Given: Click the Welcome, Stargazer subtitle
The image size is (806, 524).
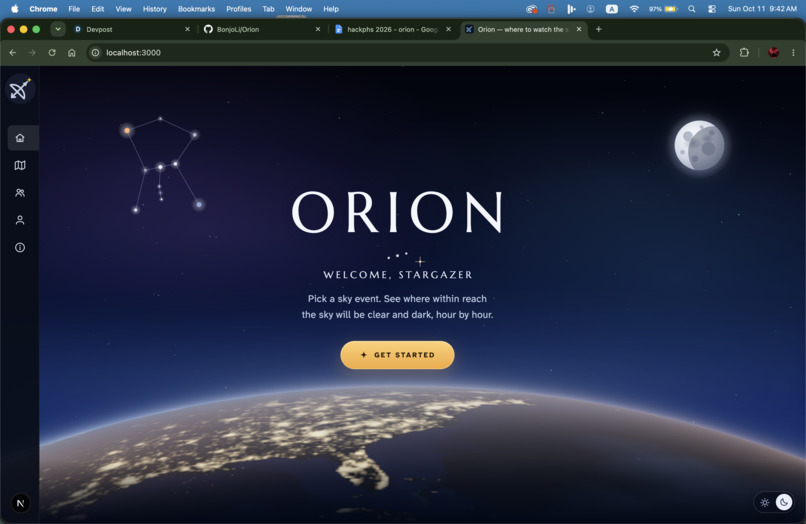Looking at the screenshot, I should [397, 275].
